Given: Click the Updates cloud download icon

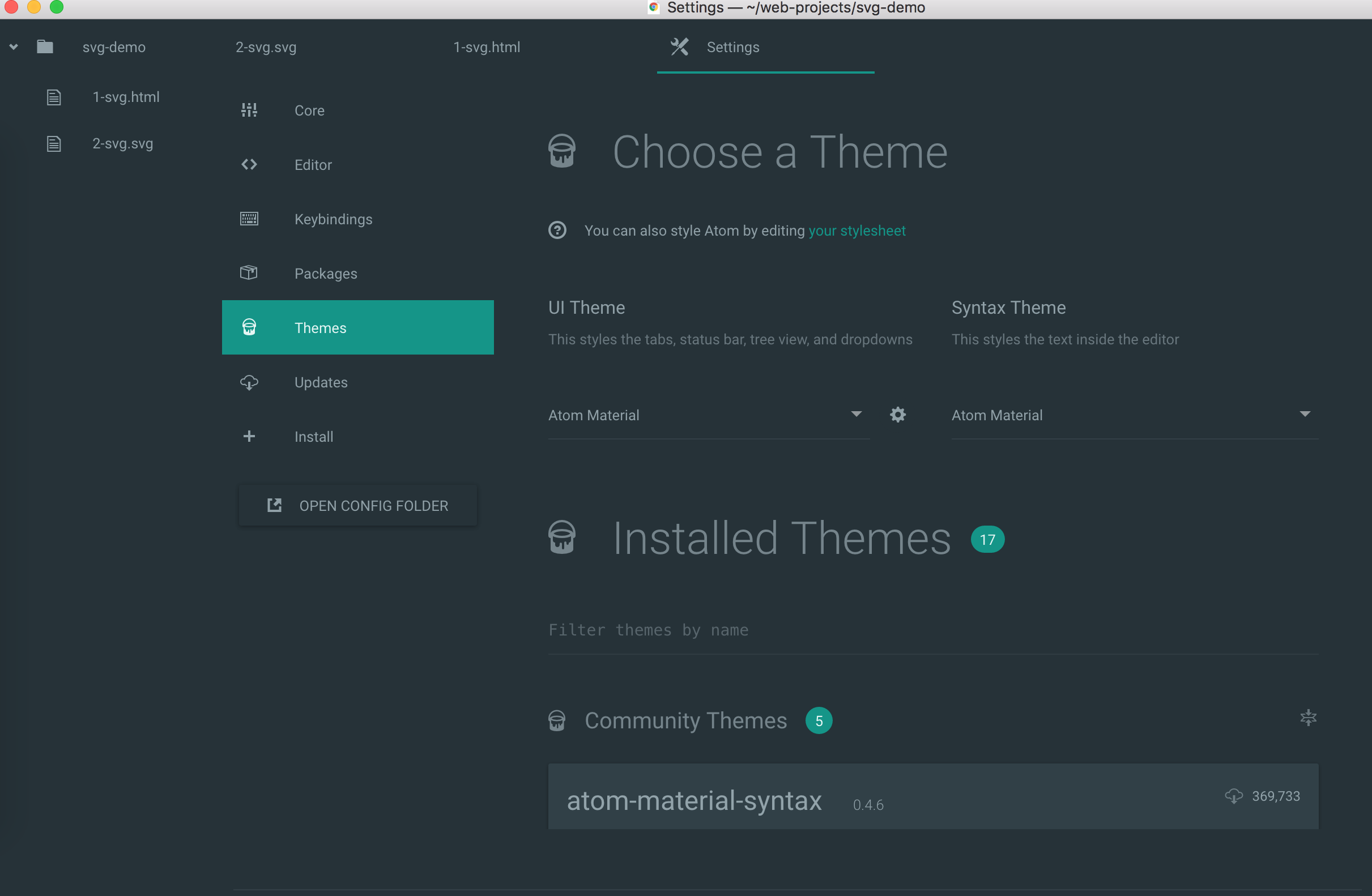Looking at the screenshot, I should pyautogui.click(x=249, y=383).
